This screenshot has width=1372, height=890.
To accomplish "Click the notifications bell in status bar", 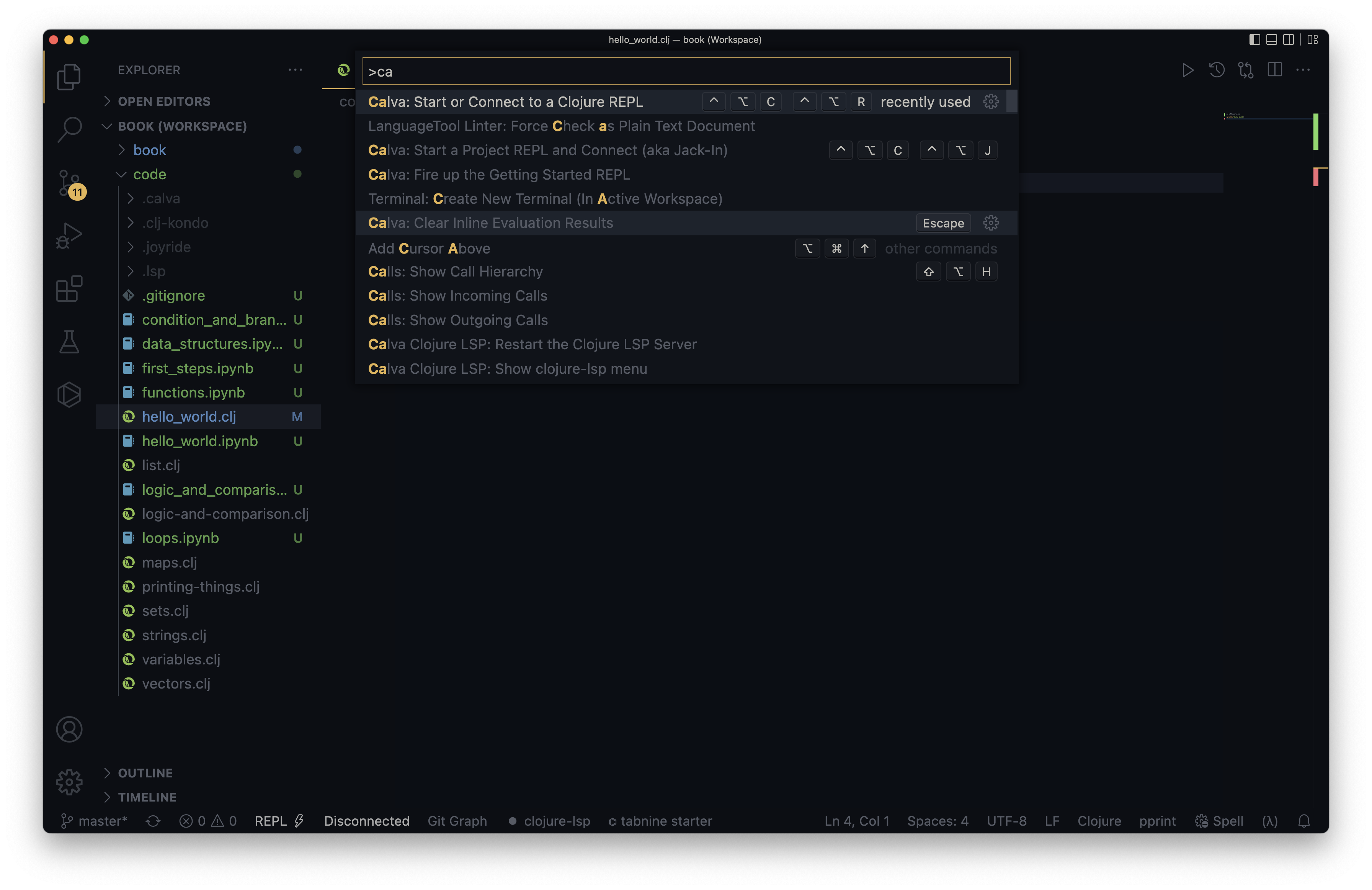I will pos(1304,821).
